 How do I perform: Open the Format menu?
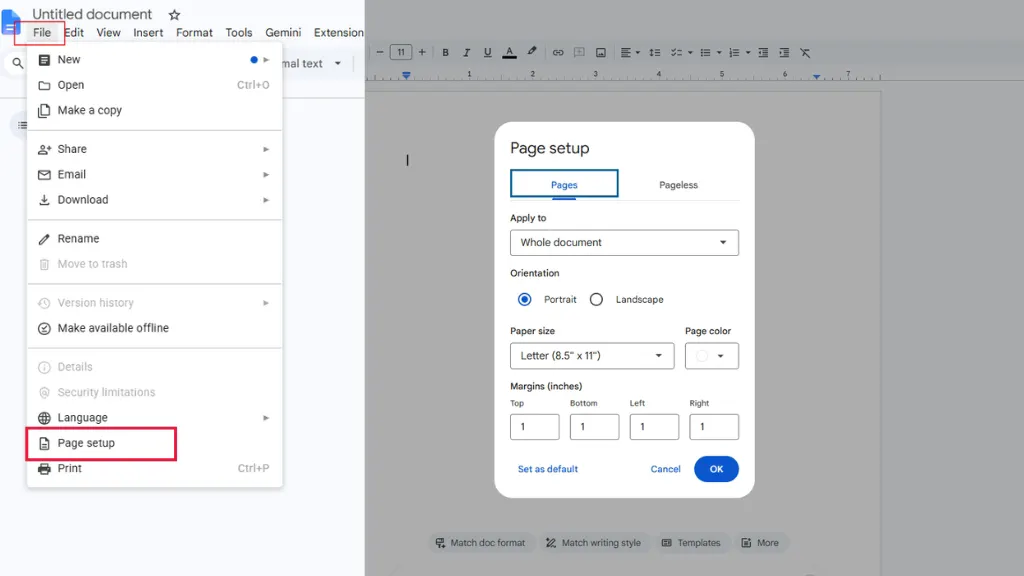tap(194, 33)
